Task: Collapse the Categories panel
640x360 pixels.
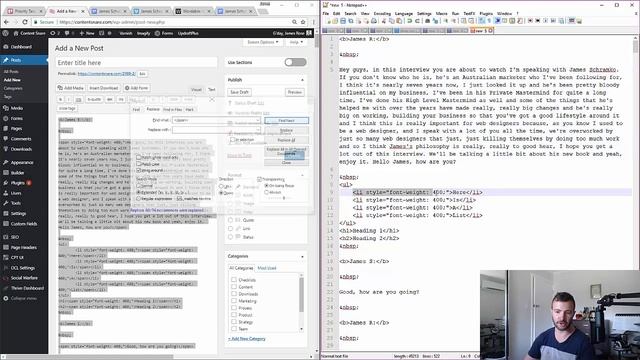Action: [302, 257]
